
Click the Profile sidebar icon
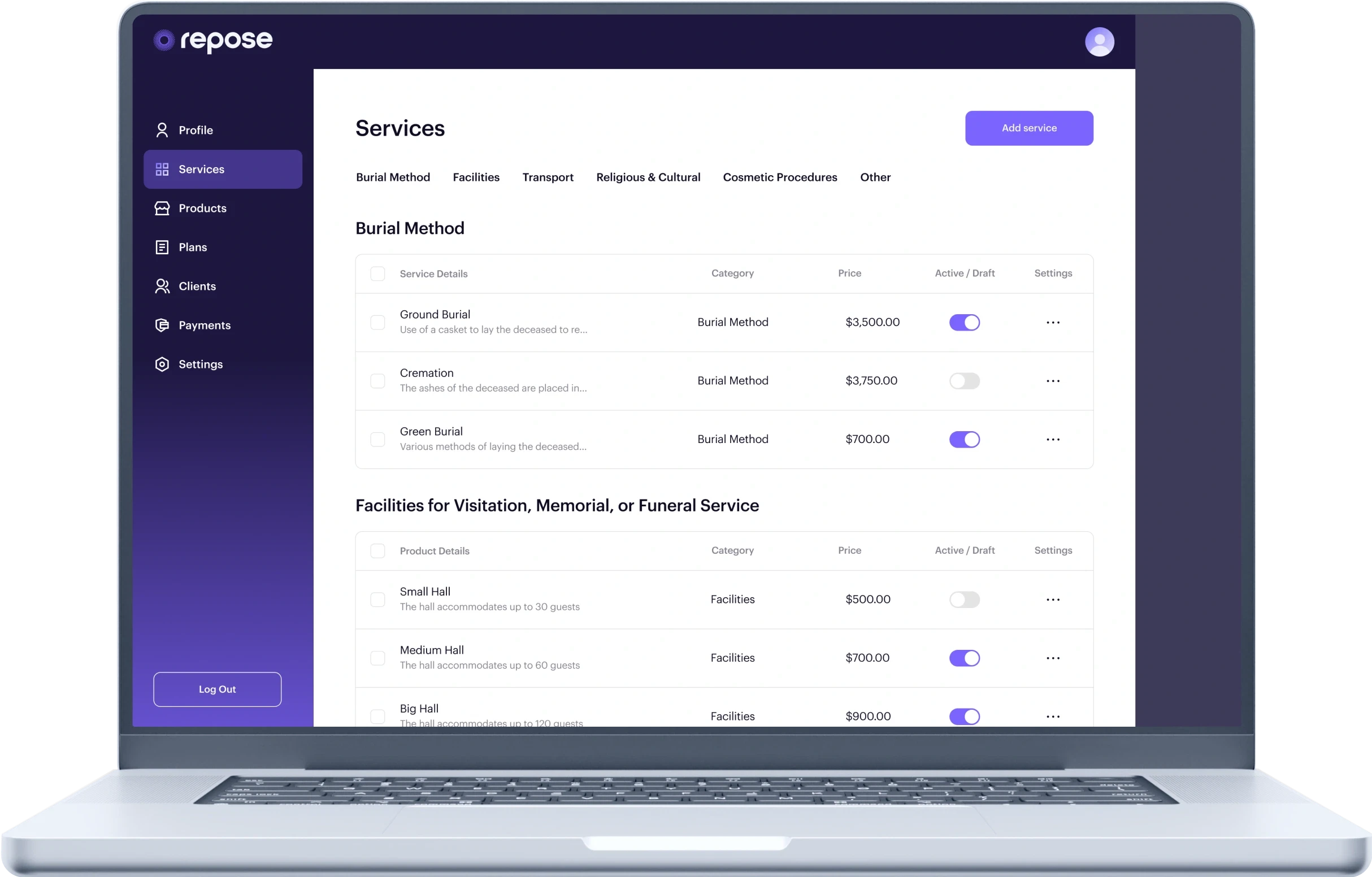coord(162,129)
